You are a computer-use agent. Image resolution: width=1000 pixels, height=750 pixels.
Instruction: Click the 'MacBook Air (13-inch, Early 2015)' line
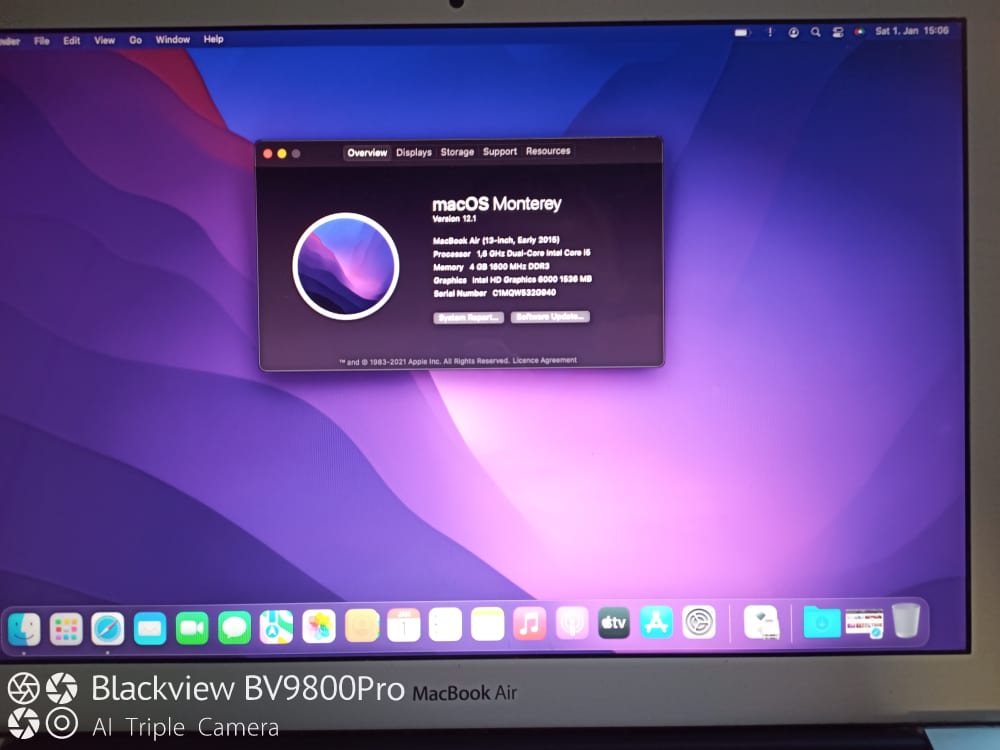[x=496, y=240]
